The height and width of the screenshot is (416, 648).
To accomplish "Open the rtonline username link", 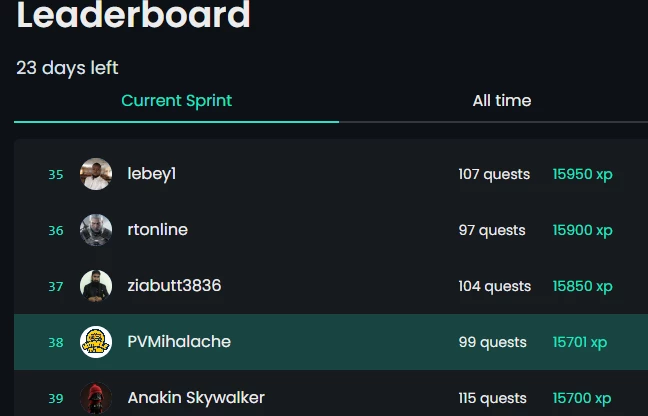I will click(x=157, y=230).
